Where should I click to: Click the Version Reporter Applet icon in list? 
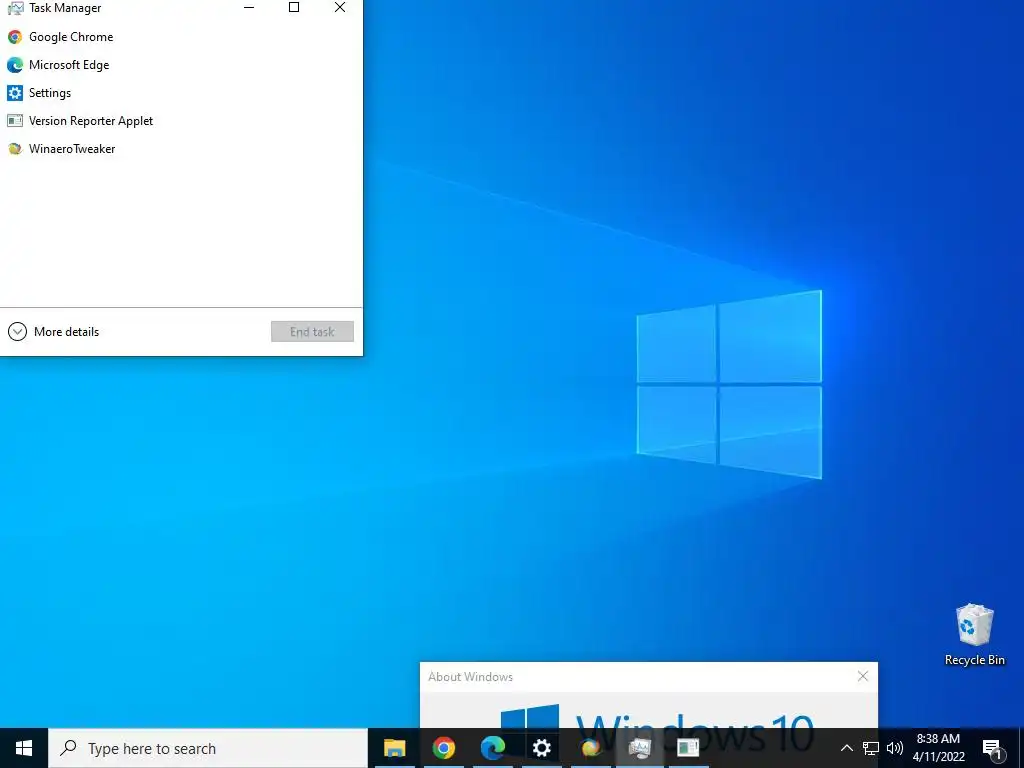14,121
